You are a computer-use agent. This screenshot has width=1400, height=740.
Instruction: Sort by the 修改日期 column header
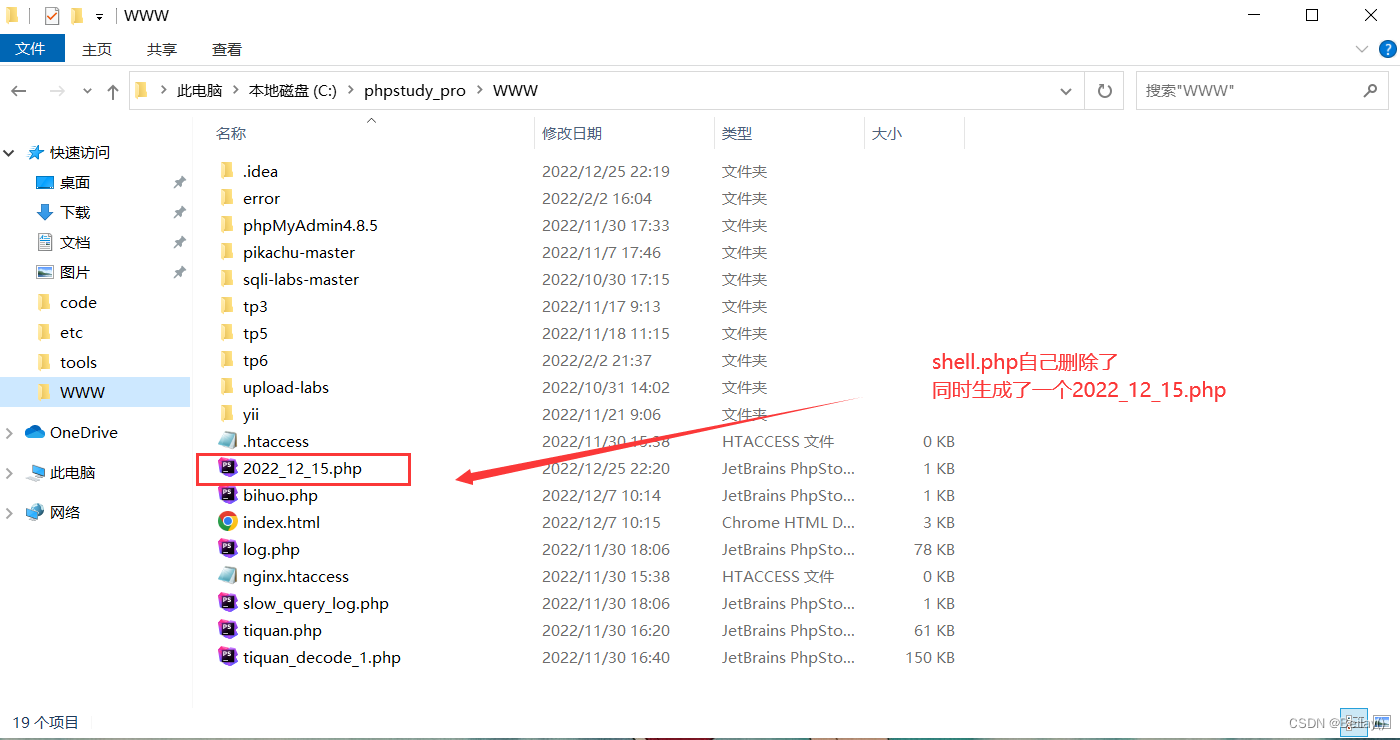pyautogui.click(x=572, y=133)
